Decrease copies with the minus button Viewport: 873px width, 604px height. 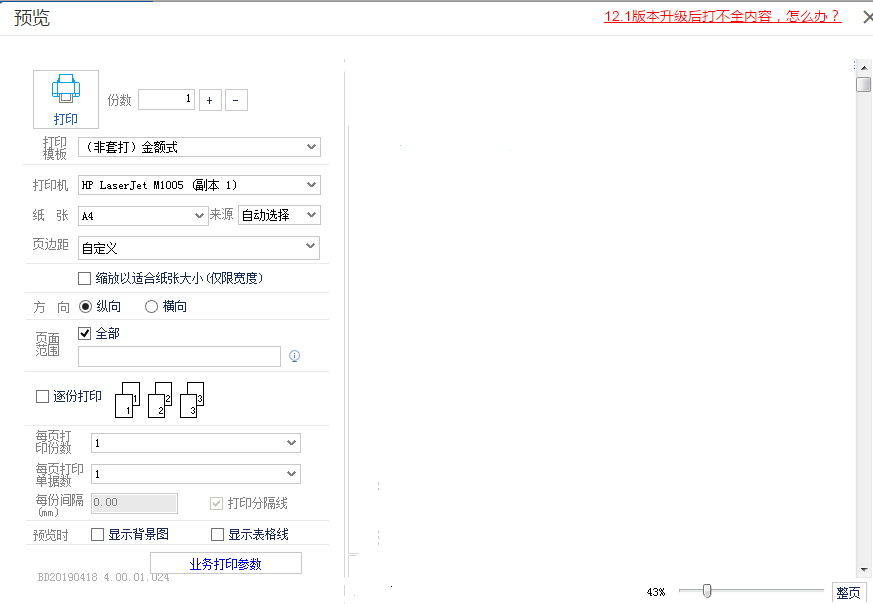pos(237,100)
